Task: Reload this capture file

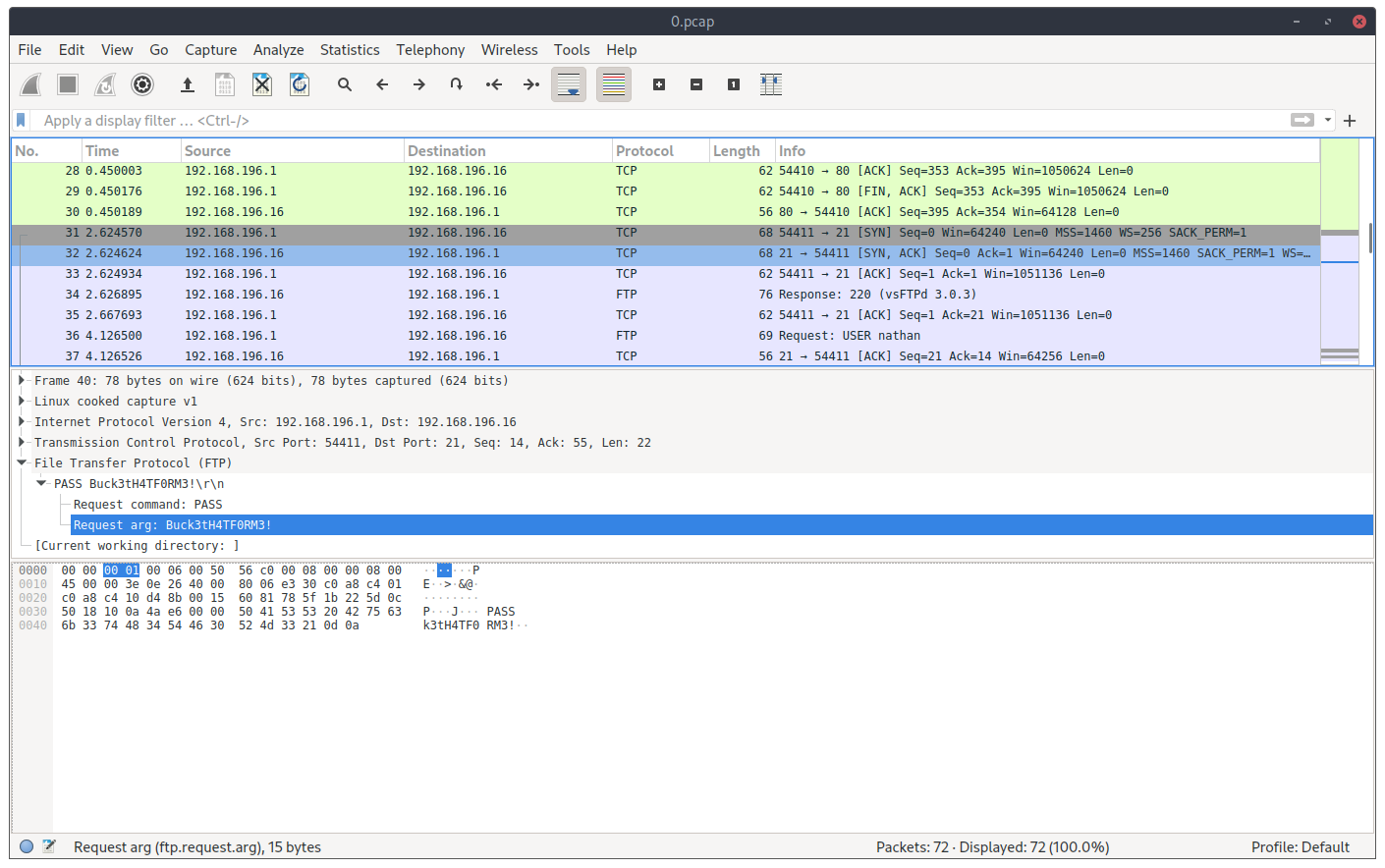Action: click(x=299, y=84)
